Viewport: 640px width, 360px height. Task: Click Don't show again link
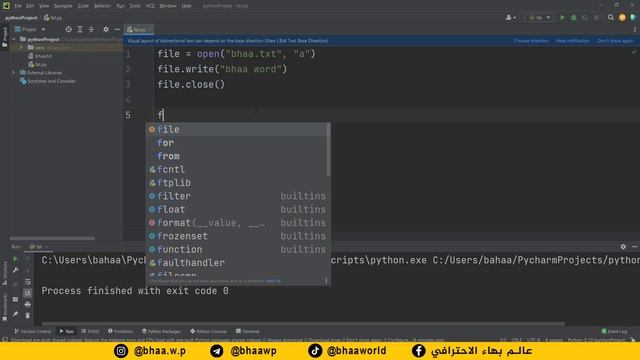click(615, 41)
